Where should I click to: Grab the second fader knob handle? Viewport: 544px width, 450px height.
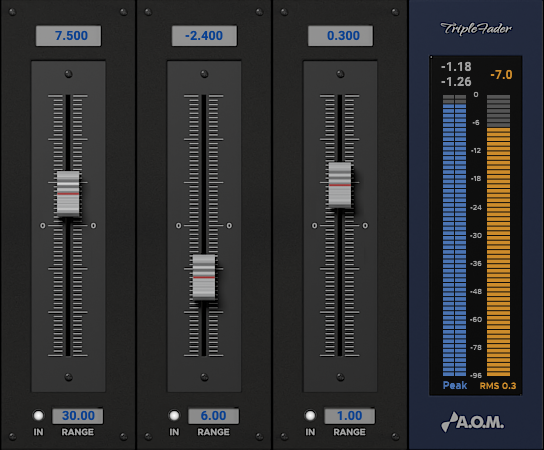click(204, 277)
